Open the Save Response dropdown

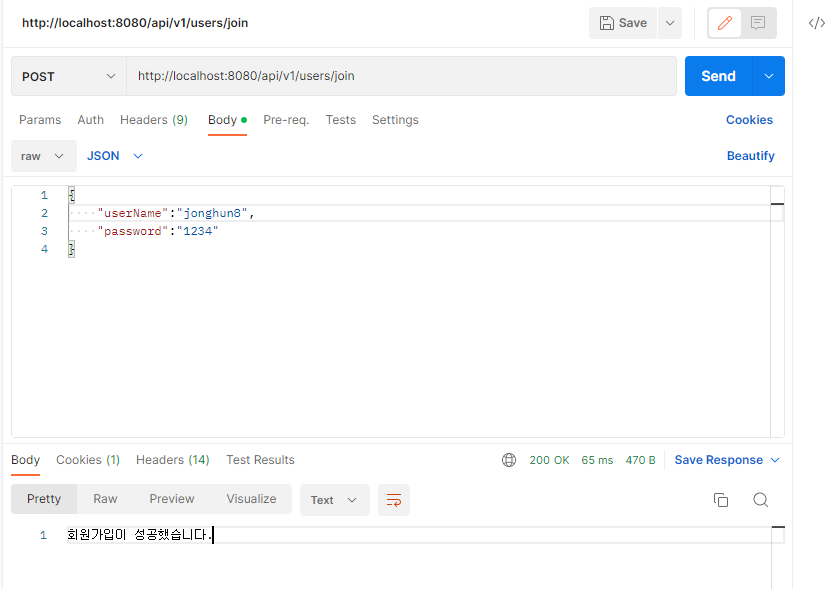727,460
